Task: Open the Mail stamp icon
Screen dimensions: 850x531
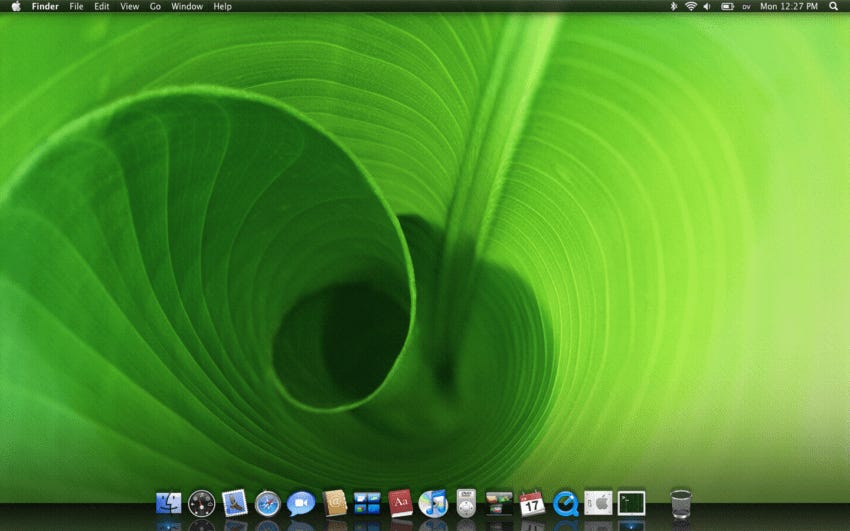Action: pos(235,503)
